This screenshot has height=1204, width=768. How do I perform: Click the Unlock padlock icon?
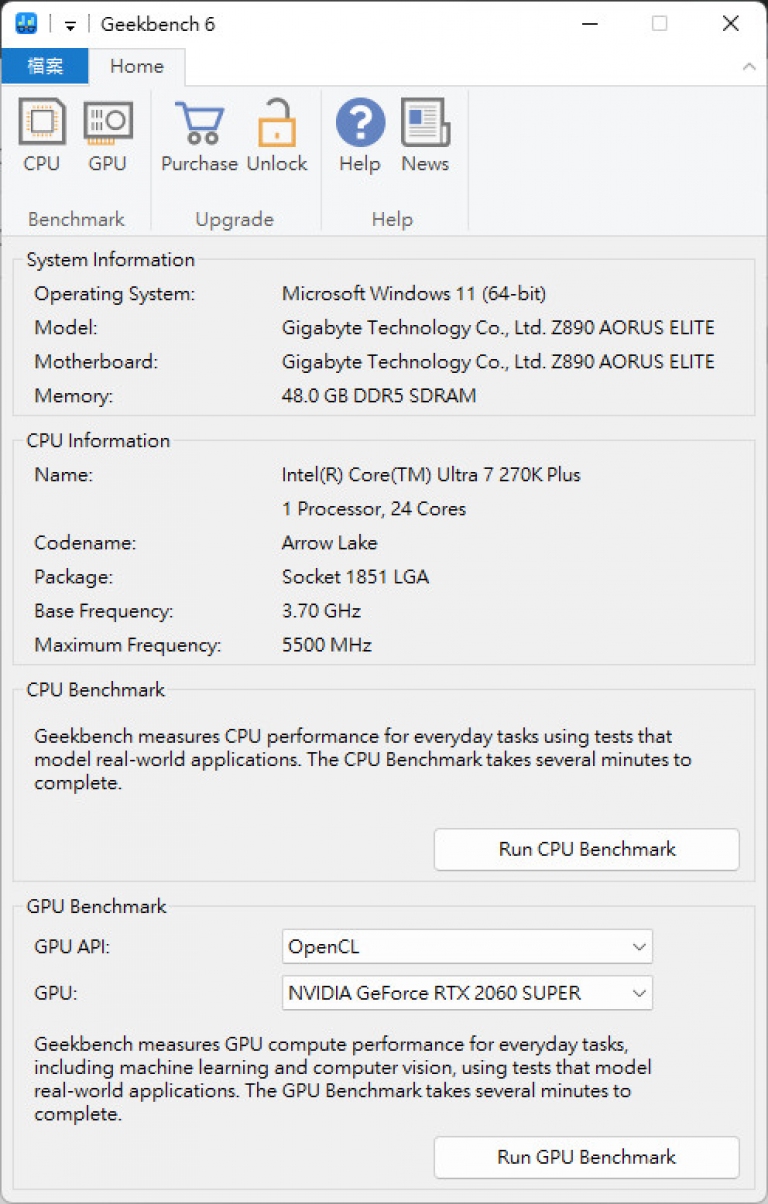click(277, 123)
